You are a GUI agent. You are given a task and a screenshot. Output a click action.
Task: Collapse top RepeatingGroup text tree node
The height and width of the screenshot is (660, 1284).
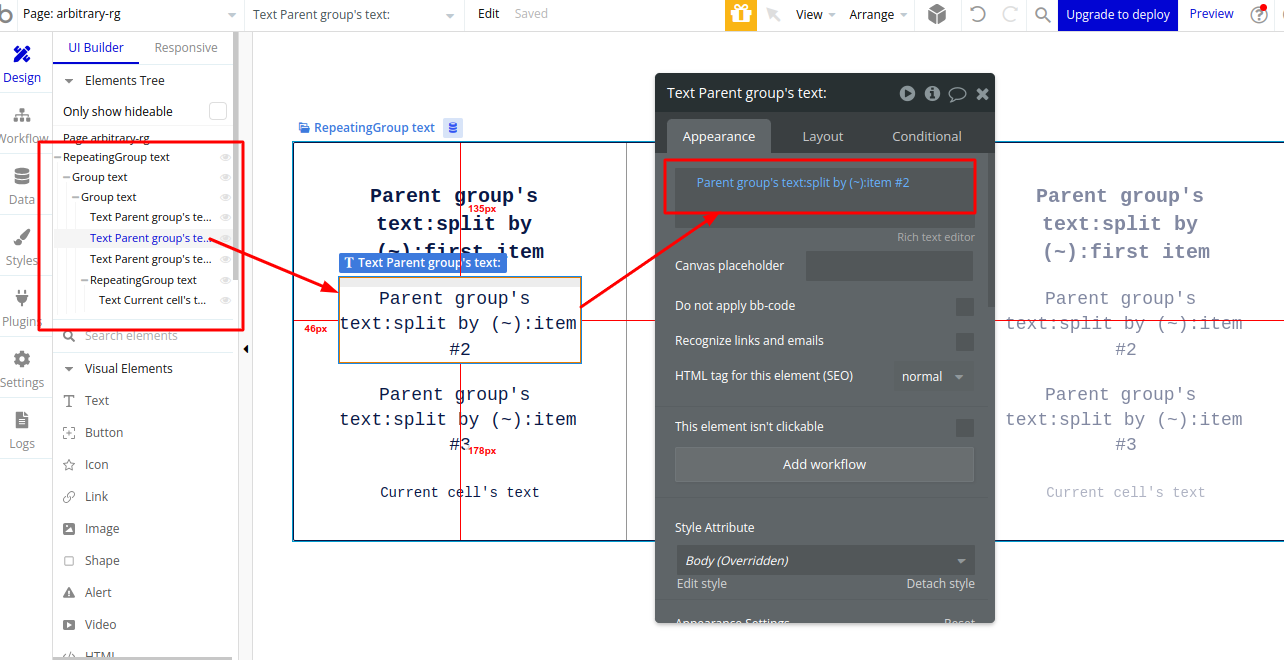(58, 157)
